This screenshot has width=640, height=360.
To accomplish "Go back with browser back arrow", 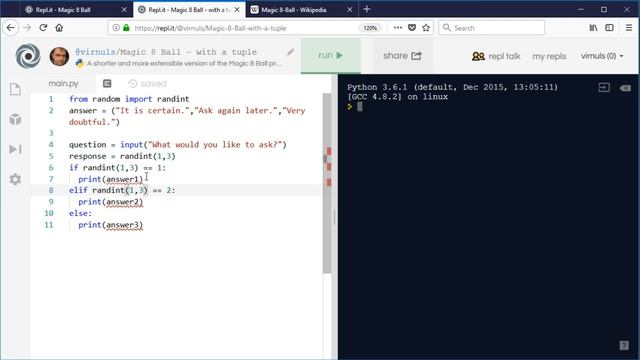I will point(10,28).
